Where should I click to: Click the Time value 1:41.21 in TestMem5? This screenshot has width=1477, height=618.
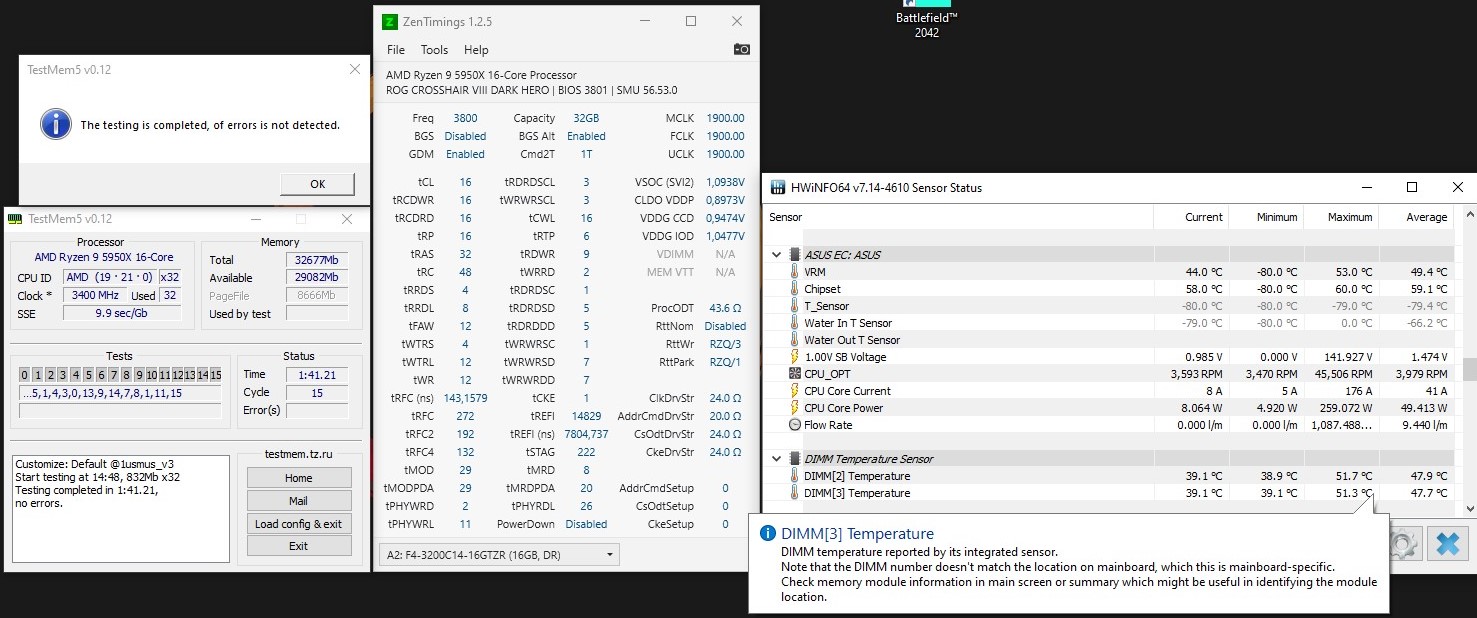317,374
